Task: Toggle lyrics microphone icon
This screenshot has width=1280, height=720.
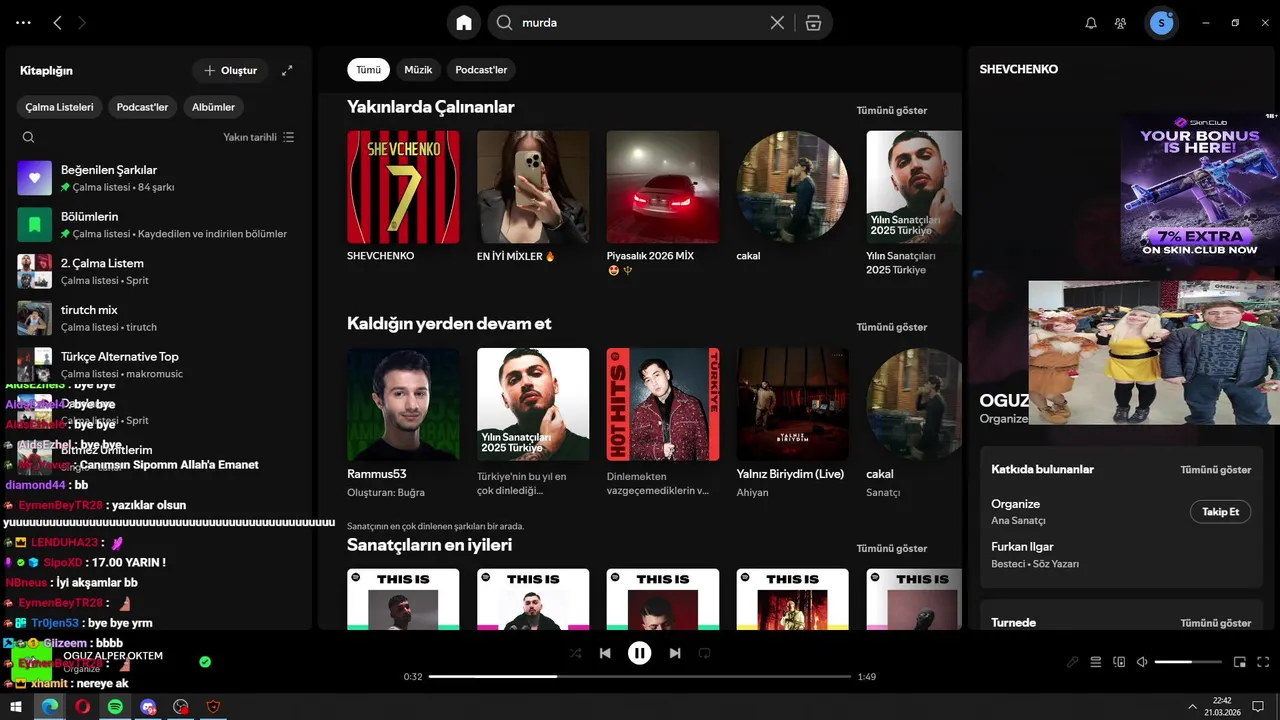Action: [1072, 662]
